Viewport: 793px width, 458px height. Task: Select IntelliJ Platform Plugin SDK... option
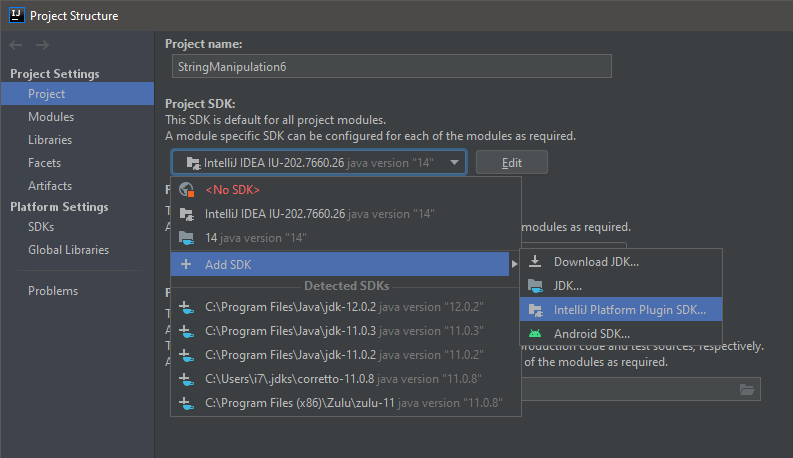pos(621,309)
